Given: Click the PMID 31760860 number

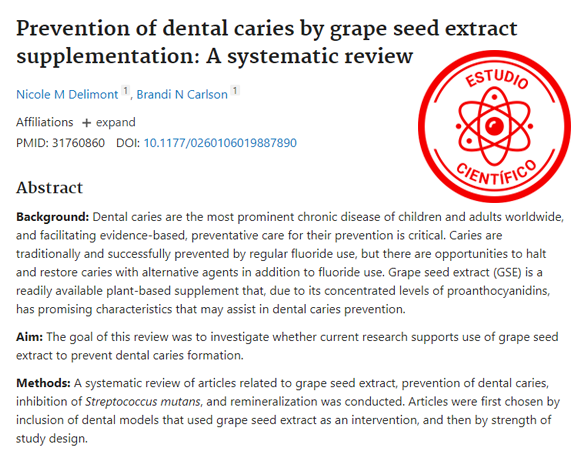Looking at the screenshot, I should tap(78, 143).
